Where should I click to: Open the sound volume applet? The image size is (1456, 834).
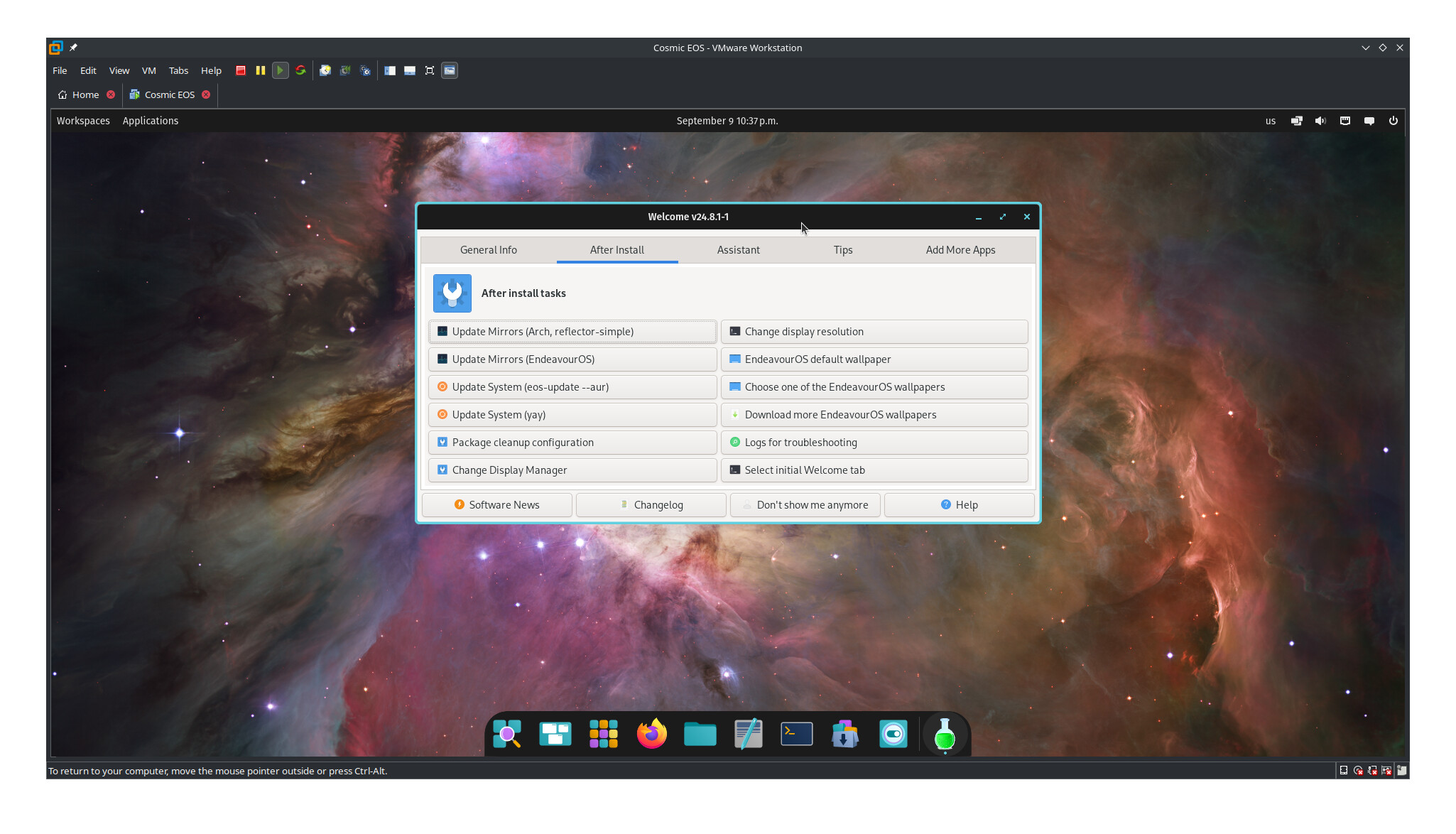(1320, 121)
